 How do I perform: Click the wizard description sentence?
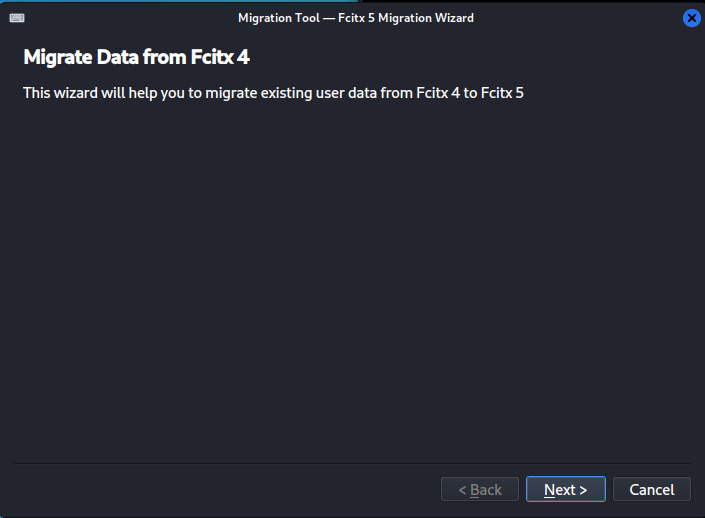coord(273,94)
